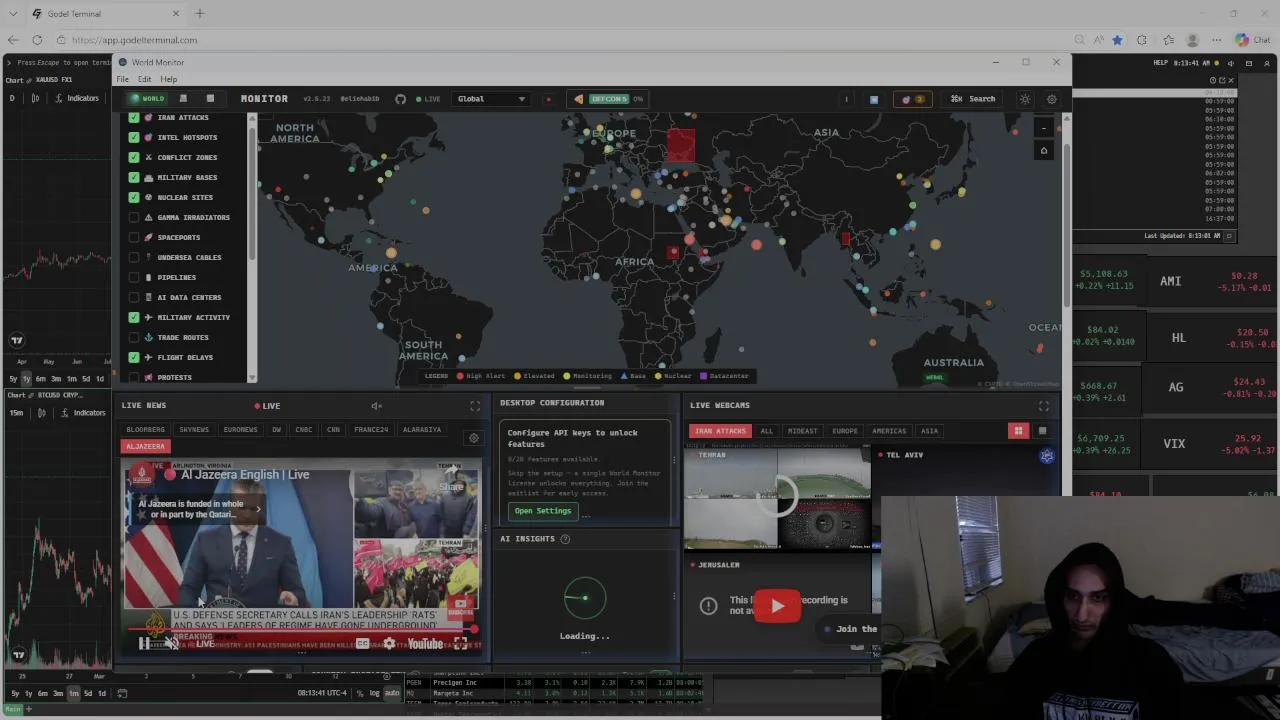Select the France24 channel
The height and width of the screenshot is (720, 1280).
[371, 430]
